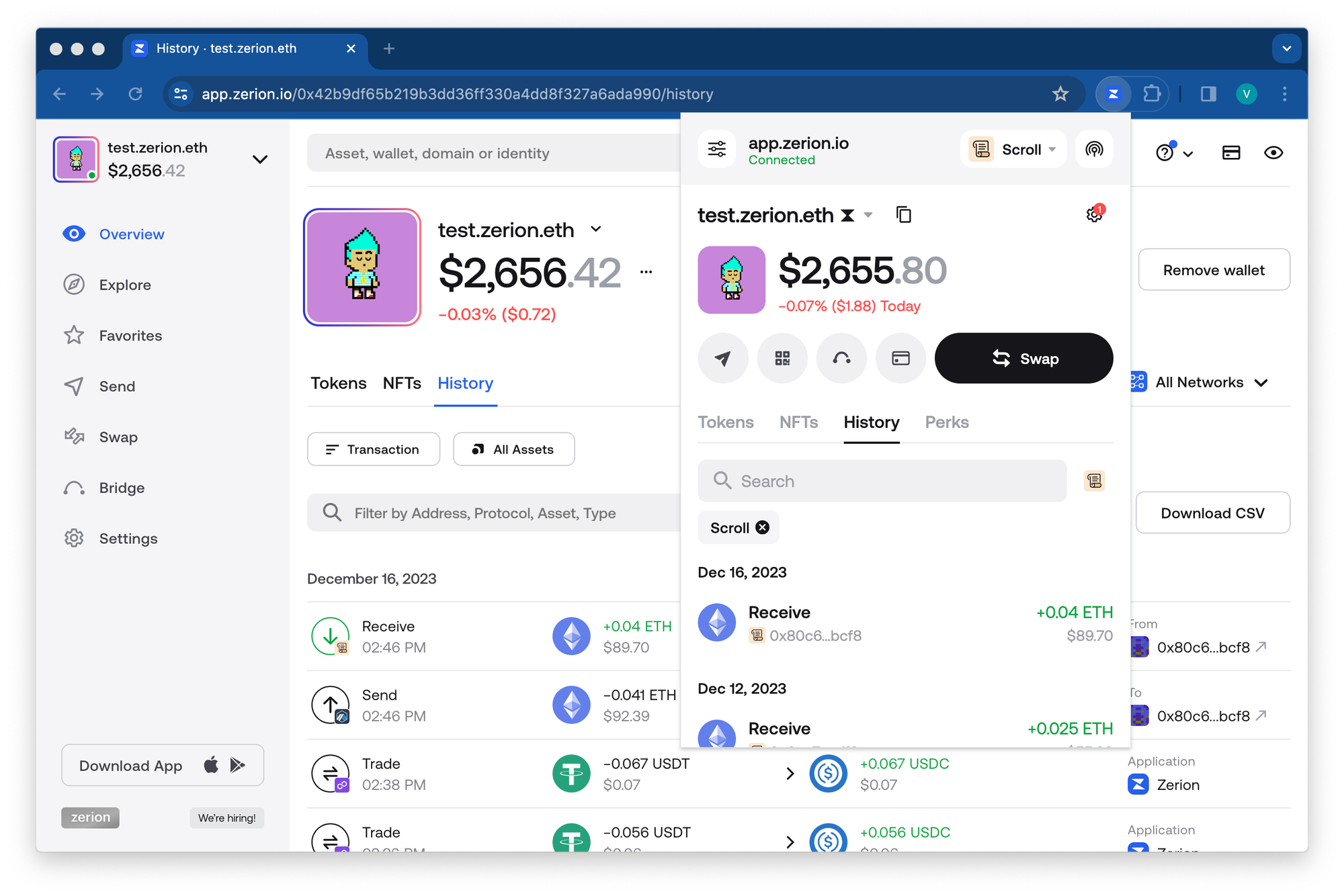Open explorer link for To 0x80c6...bcf8

click(1261, 715)
